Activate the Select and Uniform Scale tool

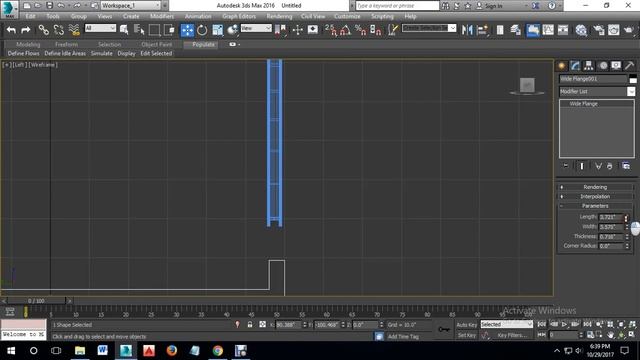tap(218, 30)
